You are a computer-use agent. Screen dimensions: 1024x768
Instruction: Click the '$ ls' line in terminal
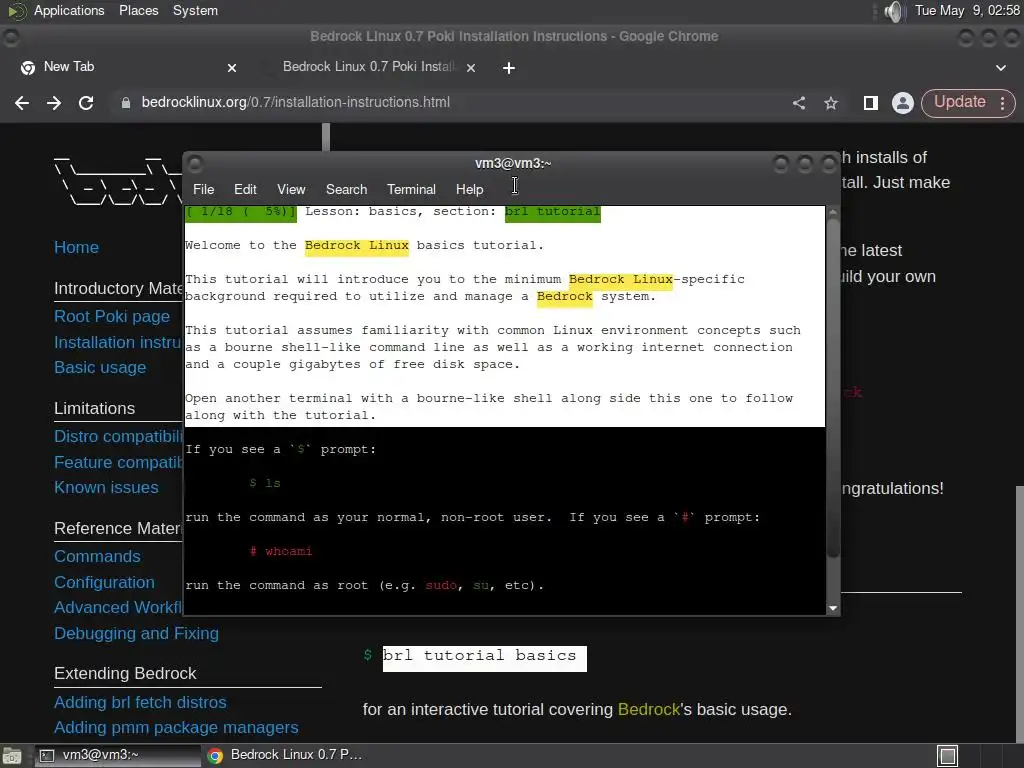coord(265,483)
